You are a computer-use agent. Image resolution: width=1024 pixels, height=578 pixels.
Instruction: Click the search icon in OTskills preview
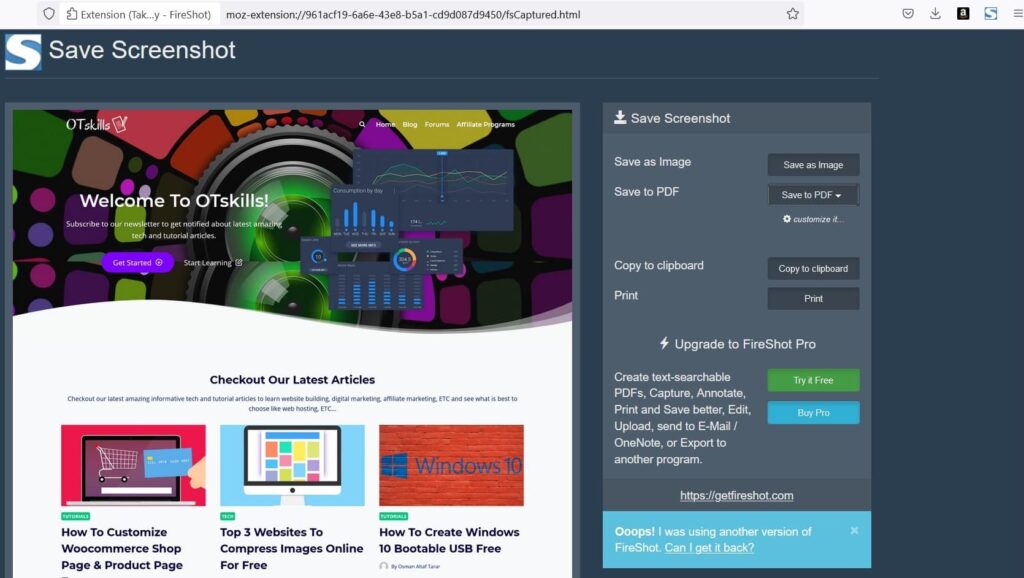point(362,124)
